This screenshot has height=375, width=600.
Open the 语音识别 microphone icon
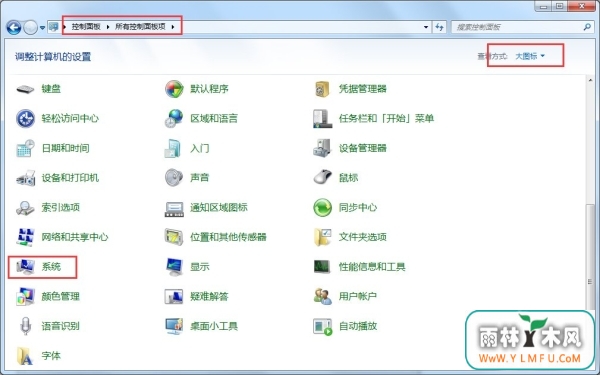(x=25, y=326)
